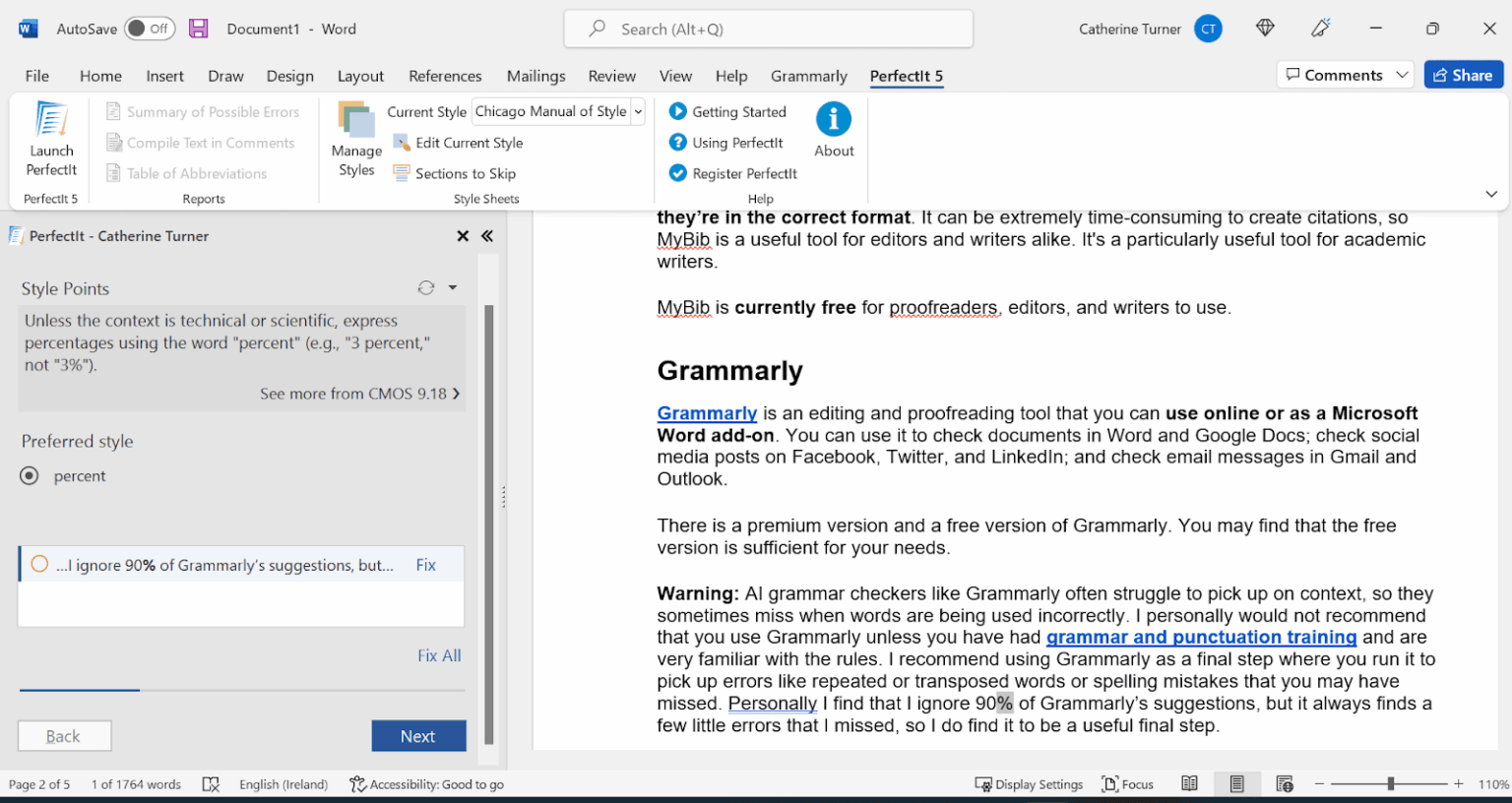The width and height of the screenshot is (1512, 803).
Task: Collapse the ribbon with the chevron
Action: (x=1490, y=194)
